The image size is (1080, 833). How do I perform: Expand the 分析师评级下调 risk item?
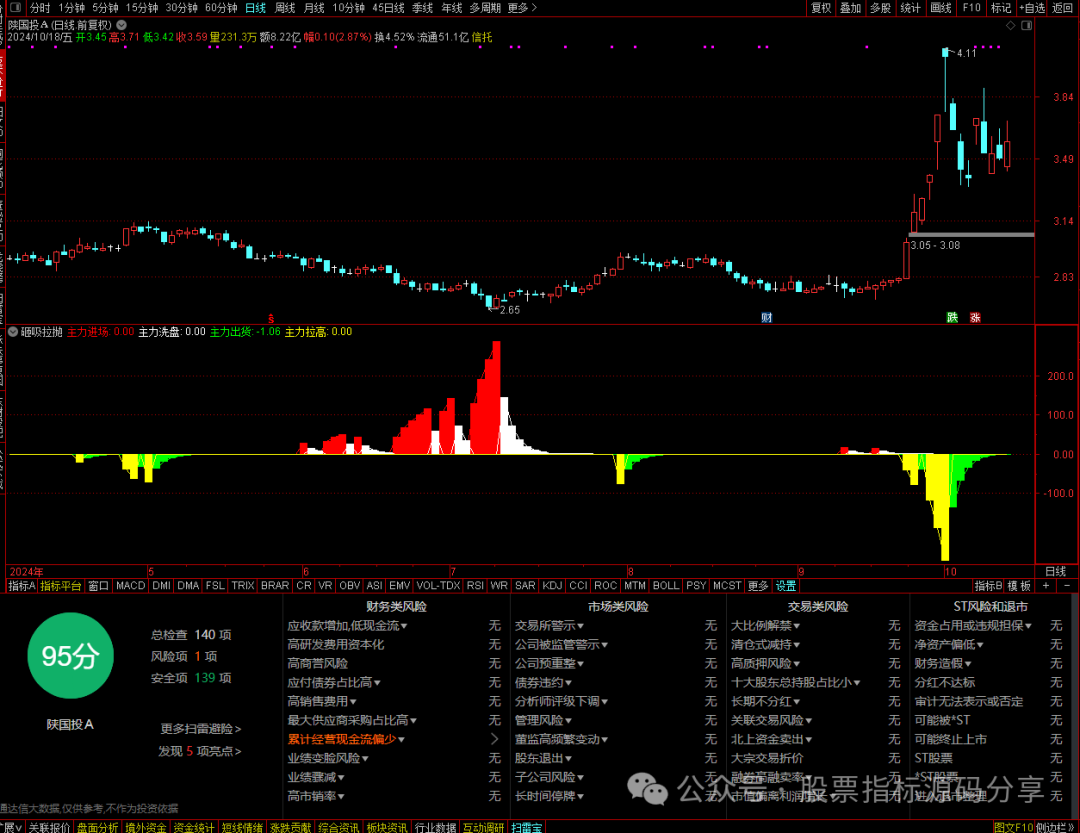tap(561, 701)
